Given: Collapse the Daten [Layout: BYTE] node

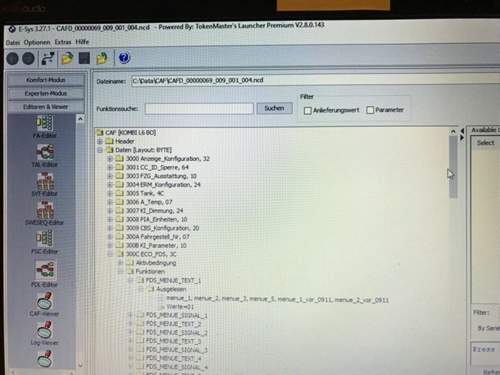Looking at the screenshot, I should pyautogui.click(x=100, y=150).
